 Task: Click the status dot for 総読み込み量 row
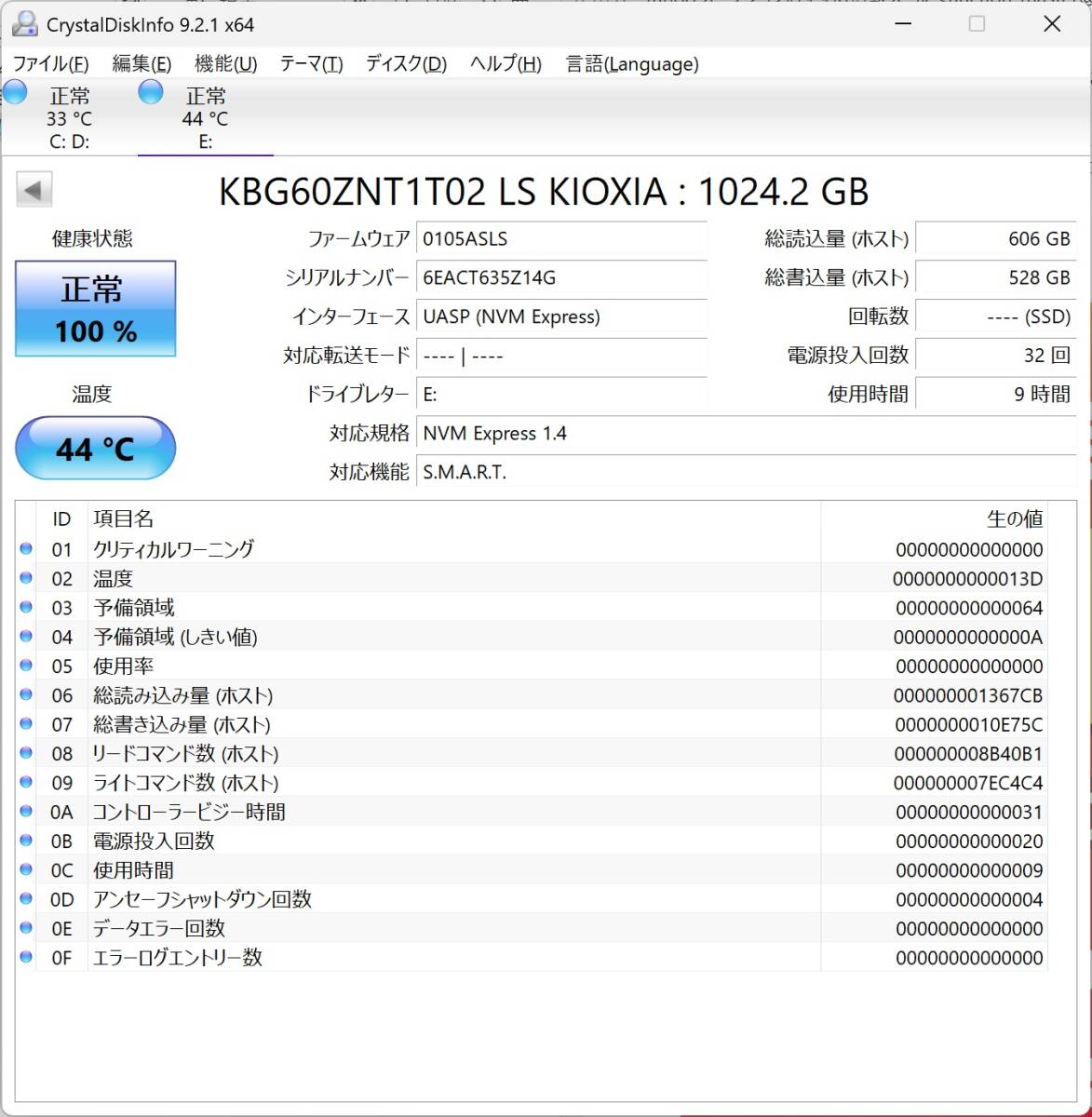26,694
